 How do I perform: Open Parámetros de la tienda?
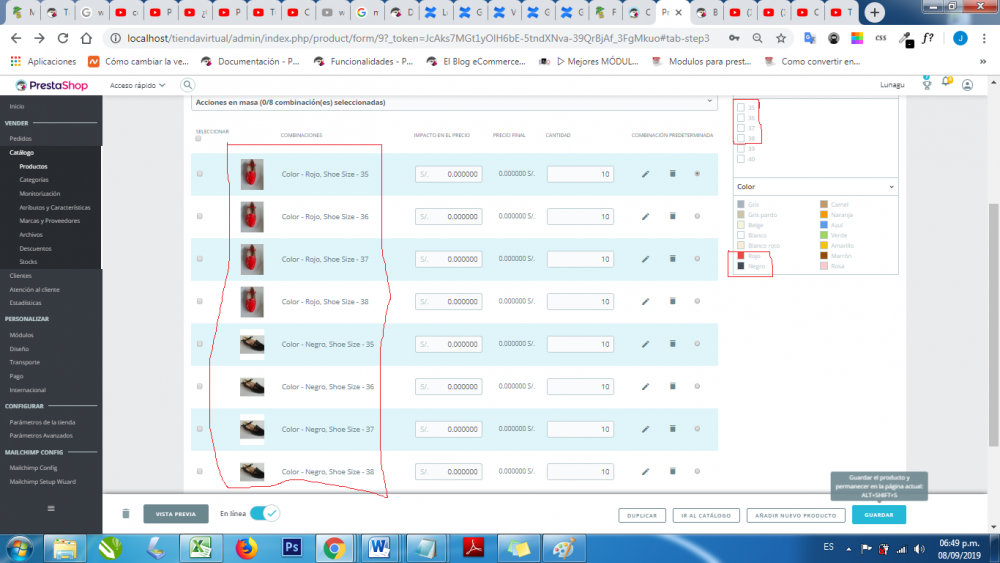[x=42, y=422]
